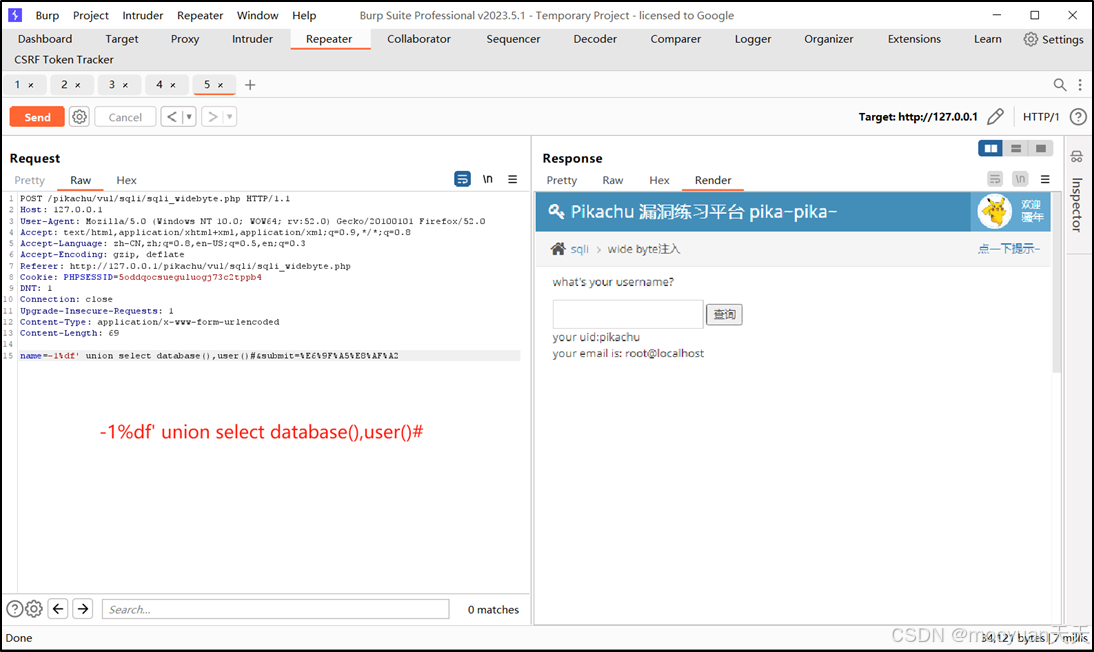Screen dimensions: 1094x652
Task: Add new Repeater tab with plus
Action: click(x=250, y=84)
